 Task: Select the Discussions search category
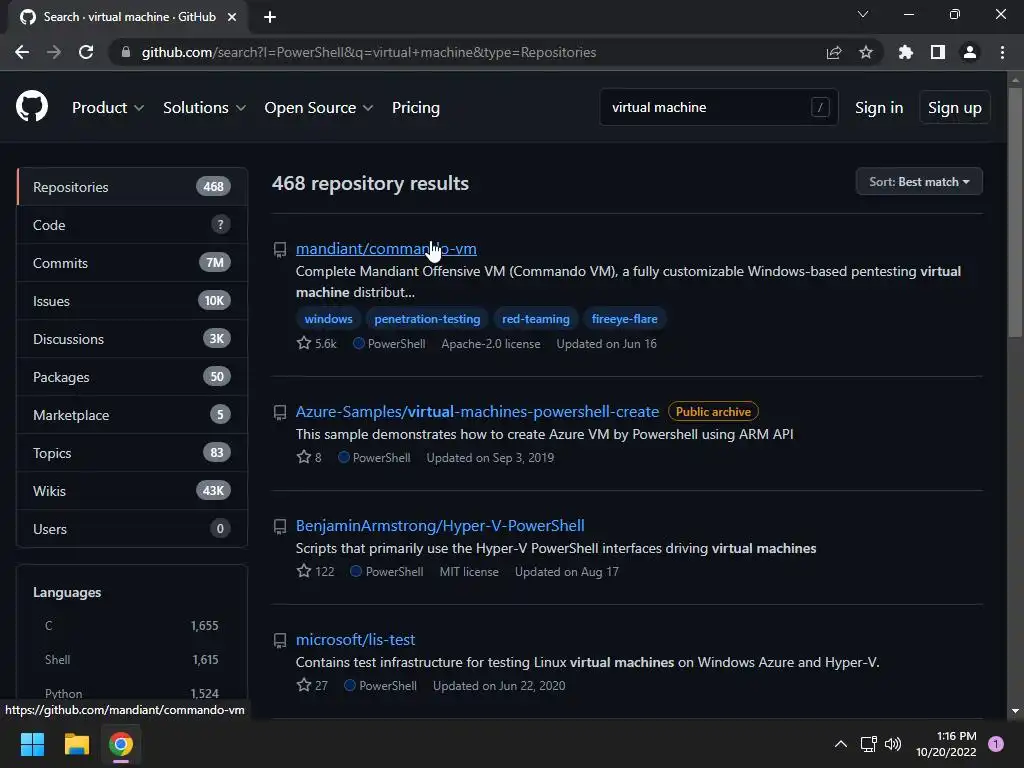click(x=131, y=339)
